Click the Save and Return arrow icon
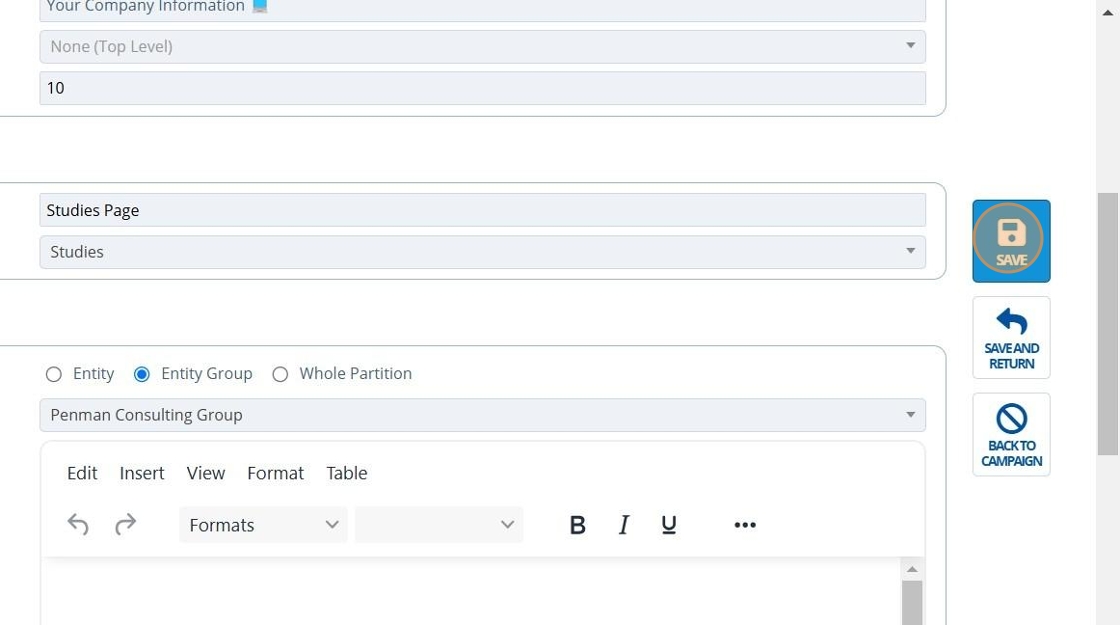 [1011, 322]
